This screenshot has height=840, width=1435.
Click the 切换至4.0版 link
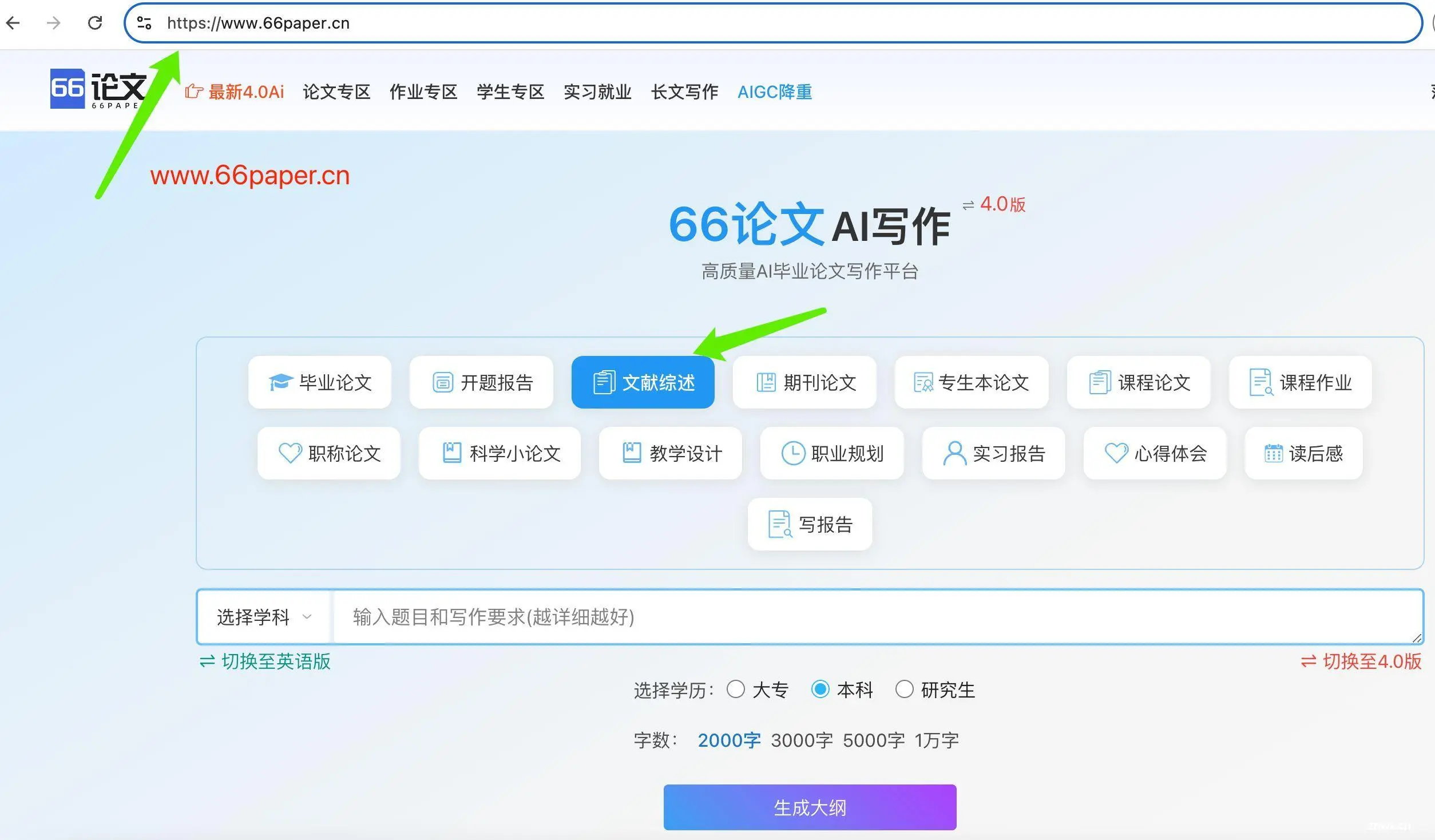[x=1372, y=661]
